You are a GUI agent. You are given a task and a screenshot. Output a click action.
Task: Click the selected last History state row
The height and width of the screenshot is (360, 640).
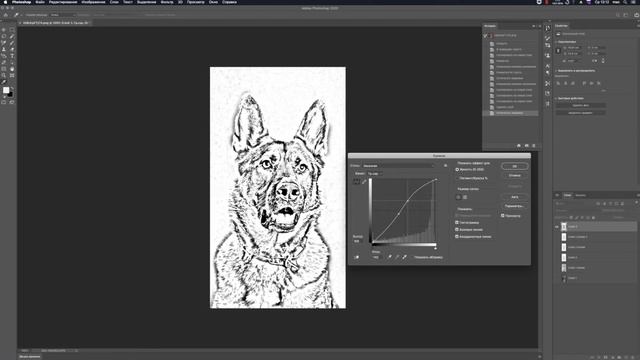click(510, 113)
